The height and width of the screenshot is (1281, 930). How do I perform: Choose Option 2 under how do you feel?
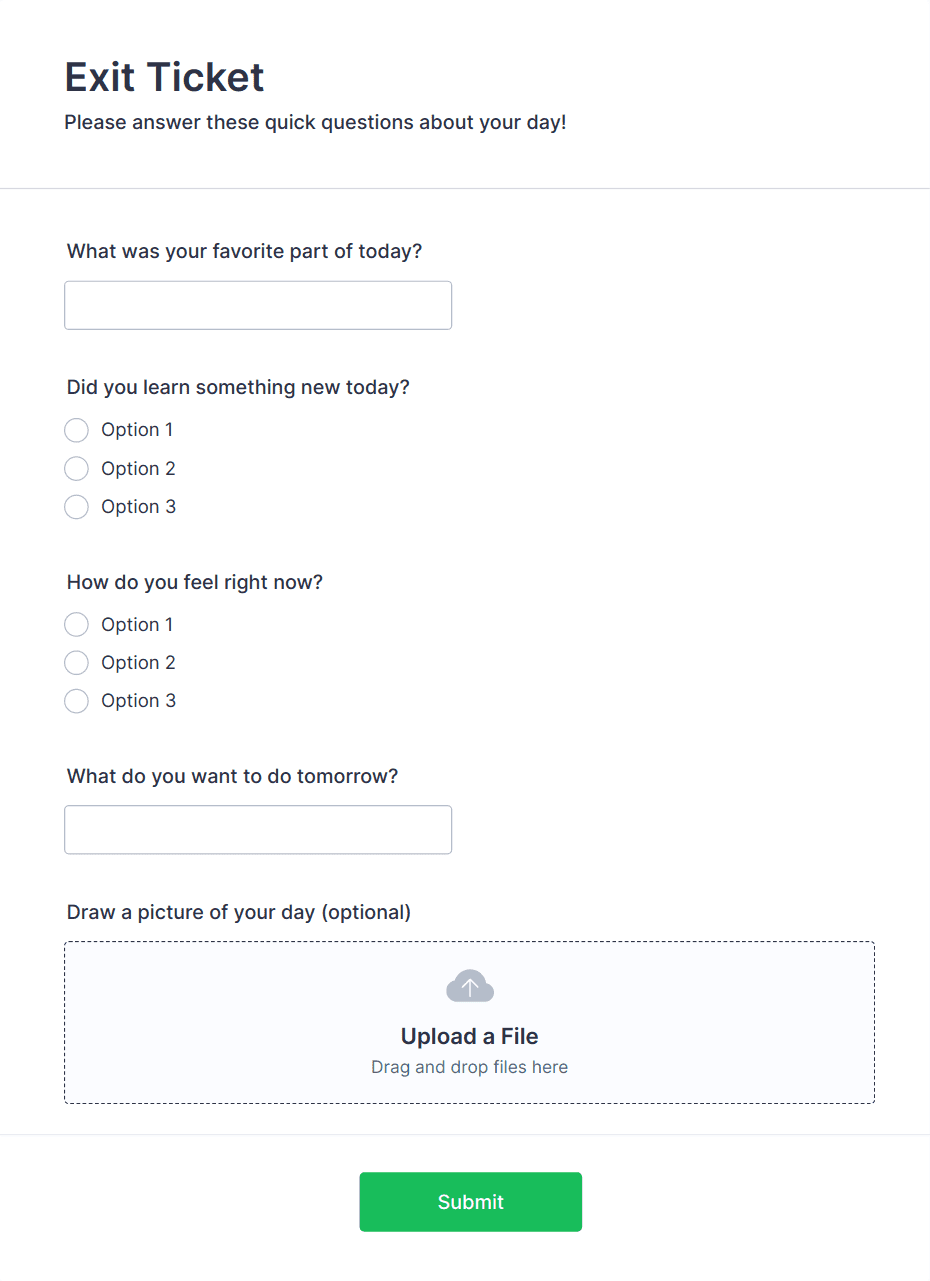(x=77, y=662)
